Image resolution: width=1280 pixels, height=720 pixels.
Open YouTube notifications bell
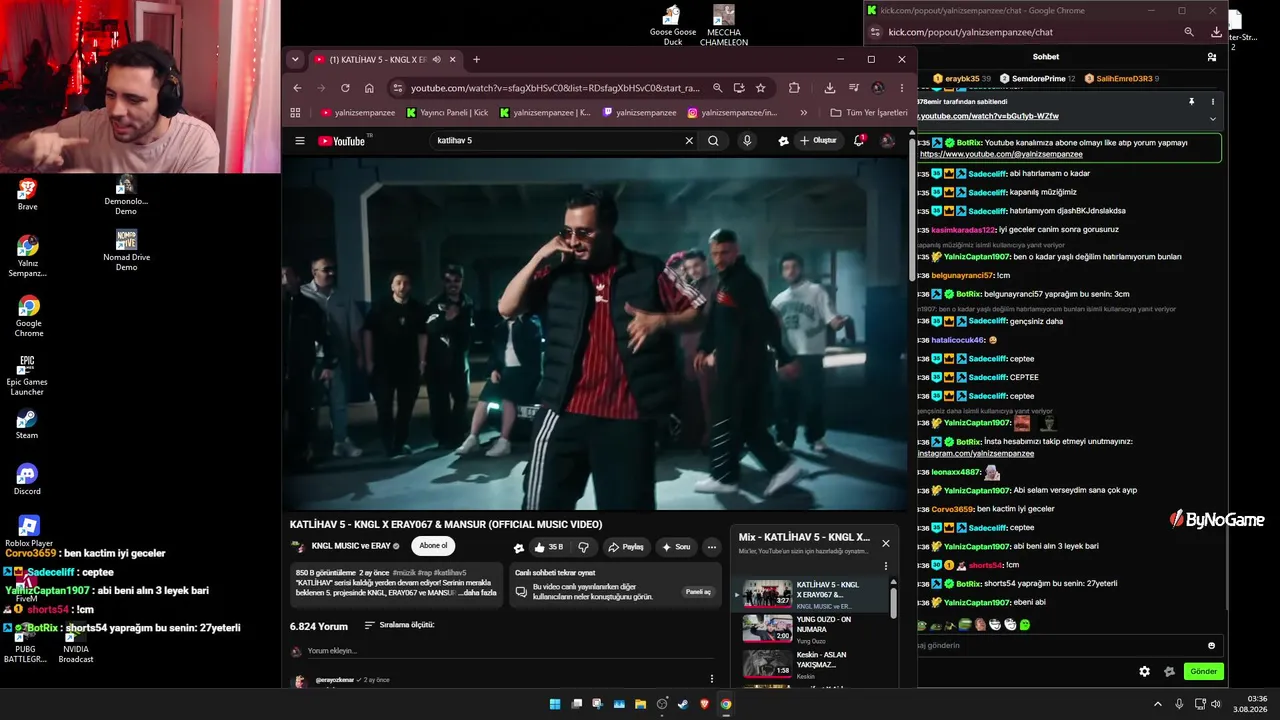pyautogui.click(x=859, y=141)
